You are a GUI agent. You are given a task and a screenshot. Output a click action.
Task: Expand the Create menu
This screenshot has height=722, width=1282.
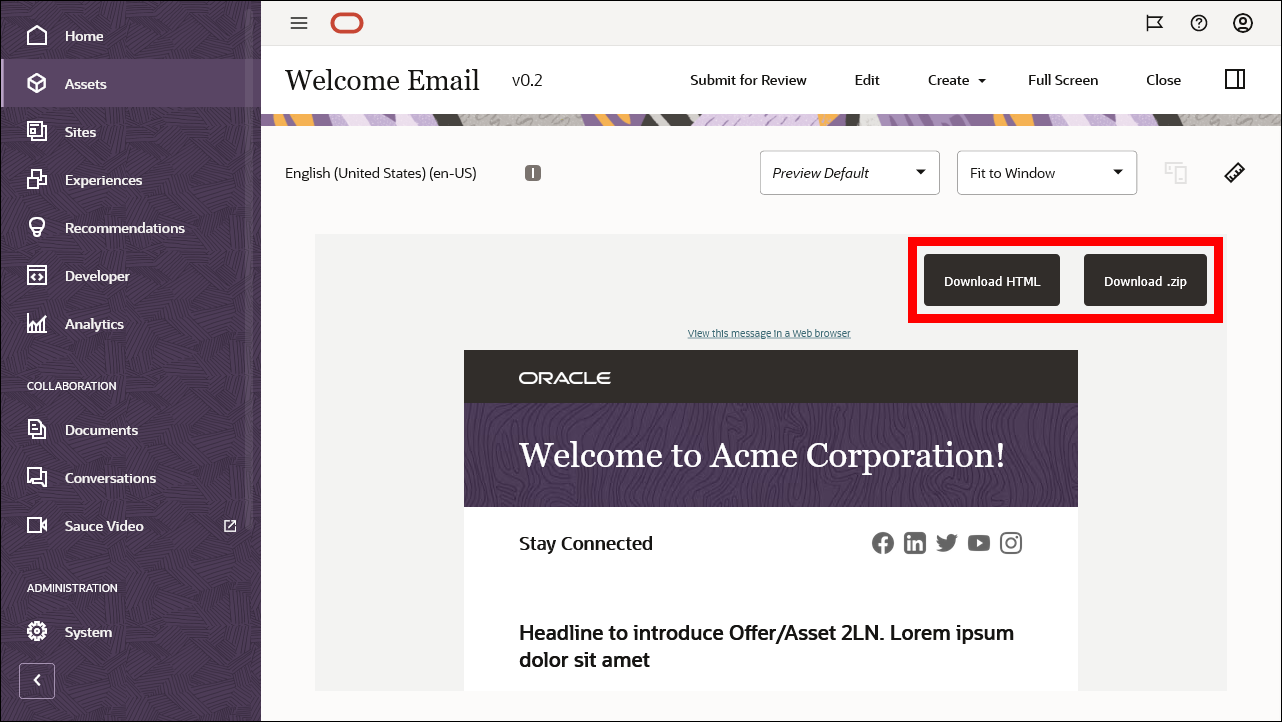pos(955,80)
